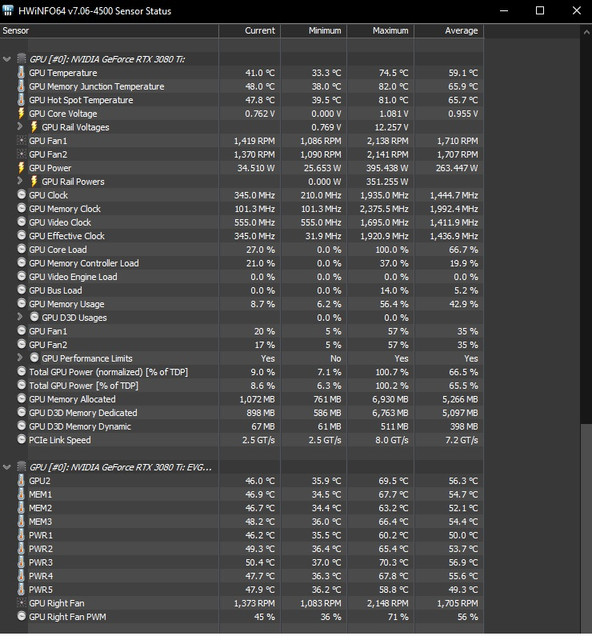Click the 74.5 °C maximum GPU Temperature value

(393, 73)
